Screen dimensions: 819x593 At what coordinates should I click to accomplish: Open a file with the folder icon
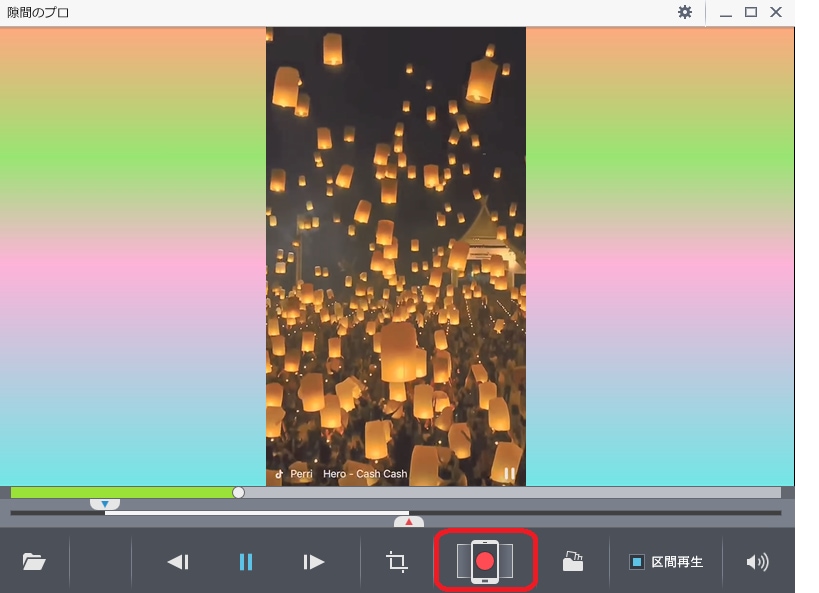pyautogui.click(x=34, y=562)
